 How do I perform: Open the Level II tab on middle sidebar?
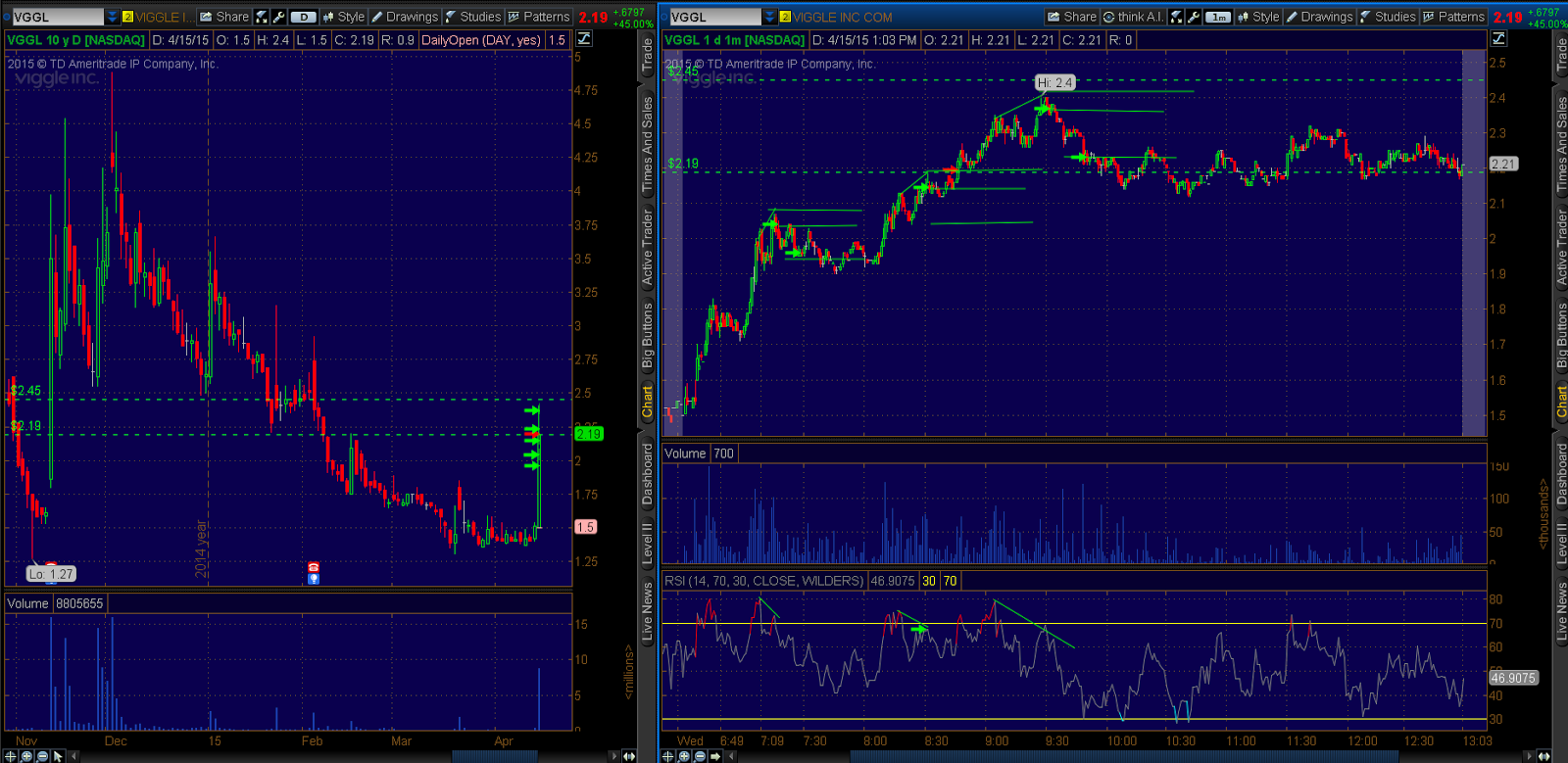tap(647, 542)
